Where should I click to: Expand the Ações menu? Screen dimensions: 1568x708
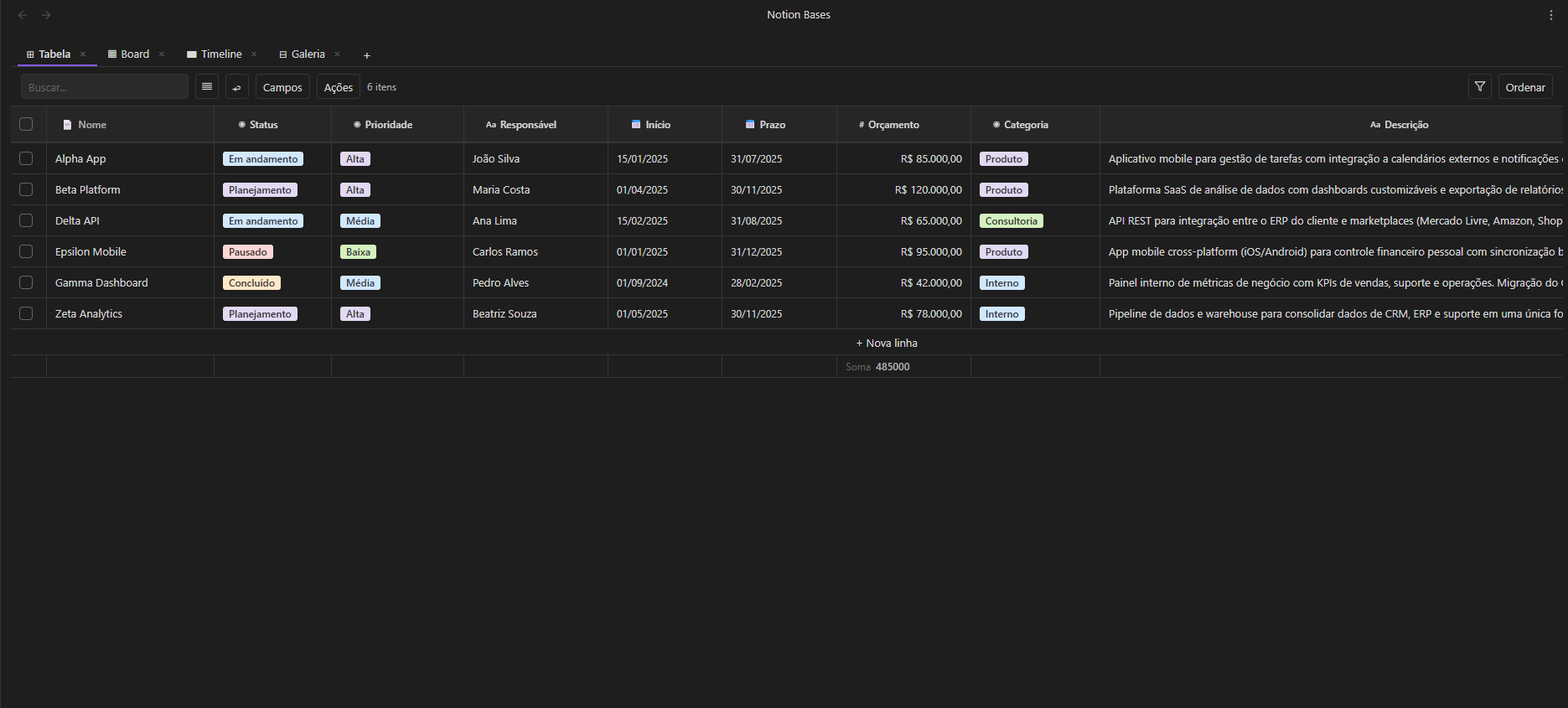(x=338, y=87)
